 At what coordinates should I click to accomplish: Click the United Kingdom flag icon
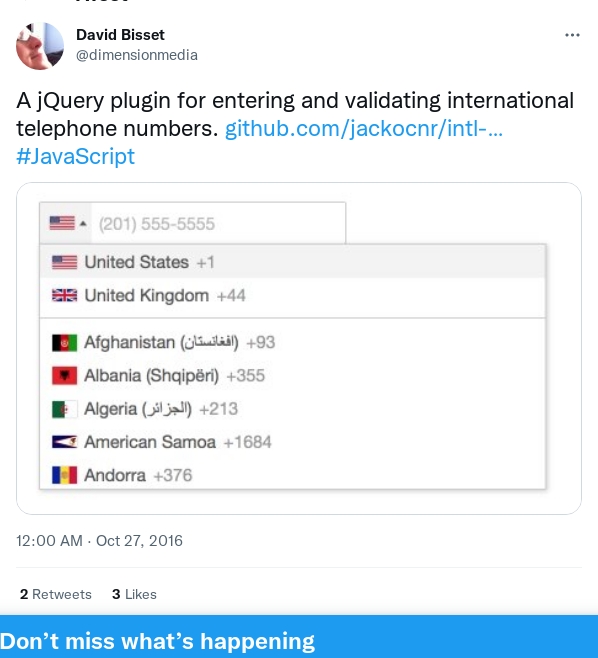pos(64,295)
